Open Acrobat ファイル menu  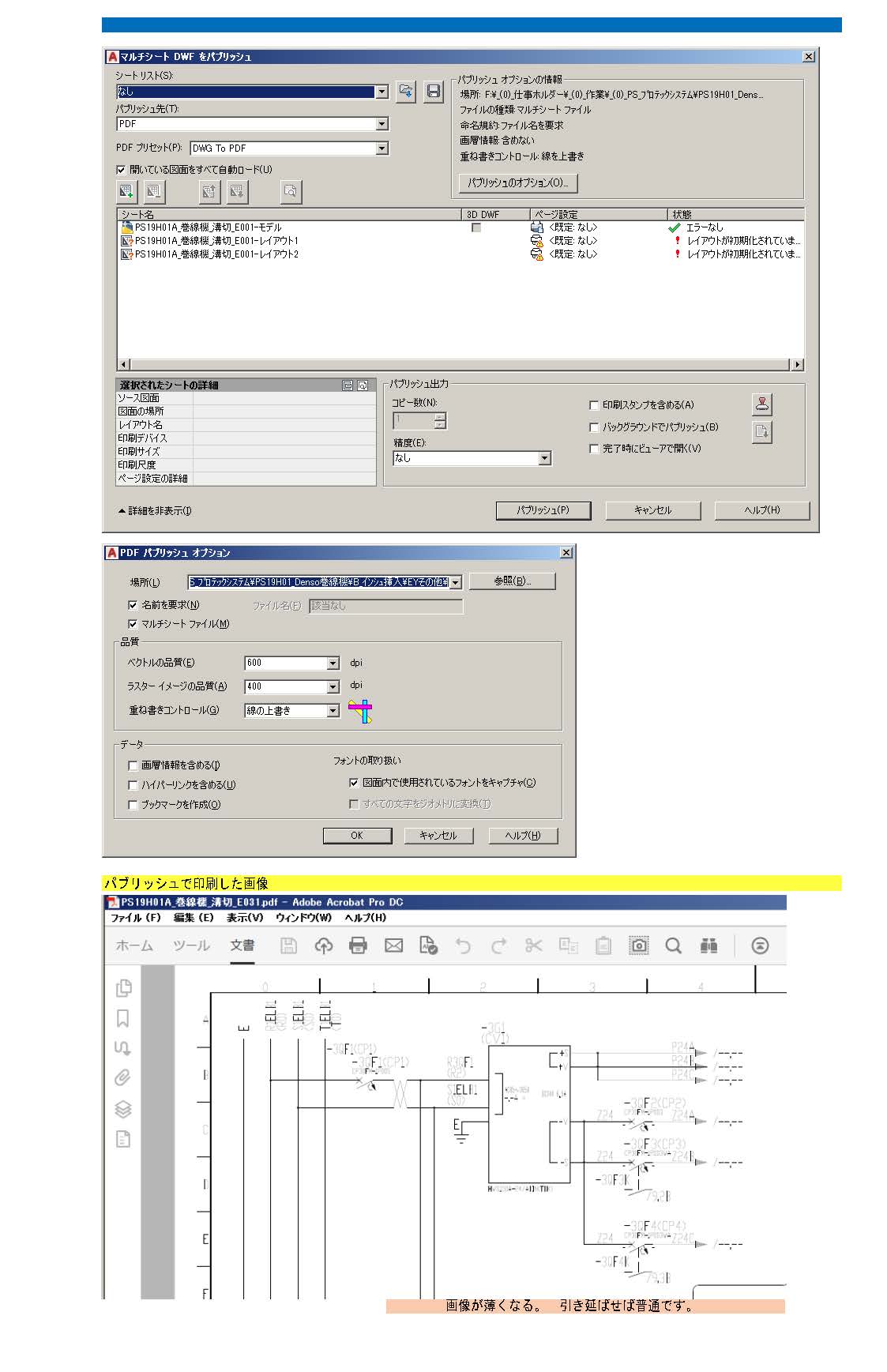coord(135,918)
